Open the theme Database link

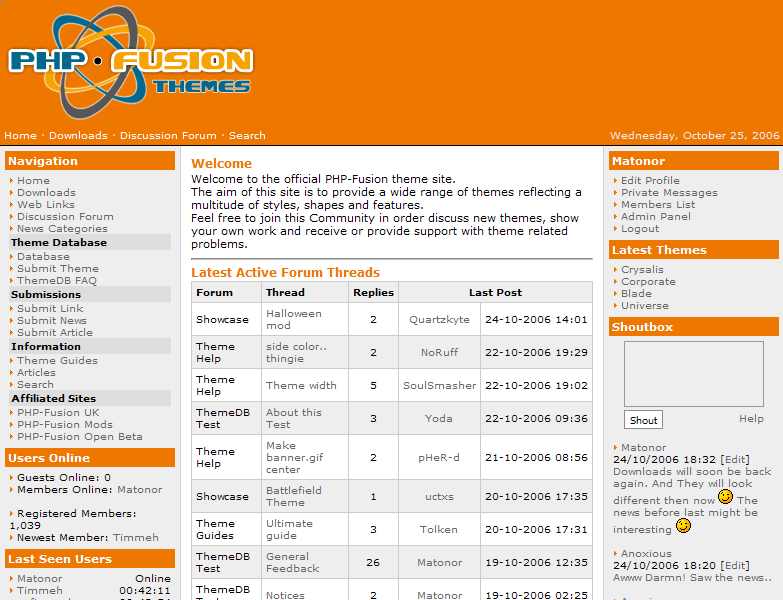(43, 257)
